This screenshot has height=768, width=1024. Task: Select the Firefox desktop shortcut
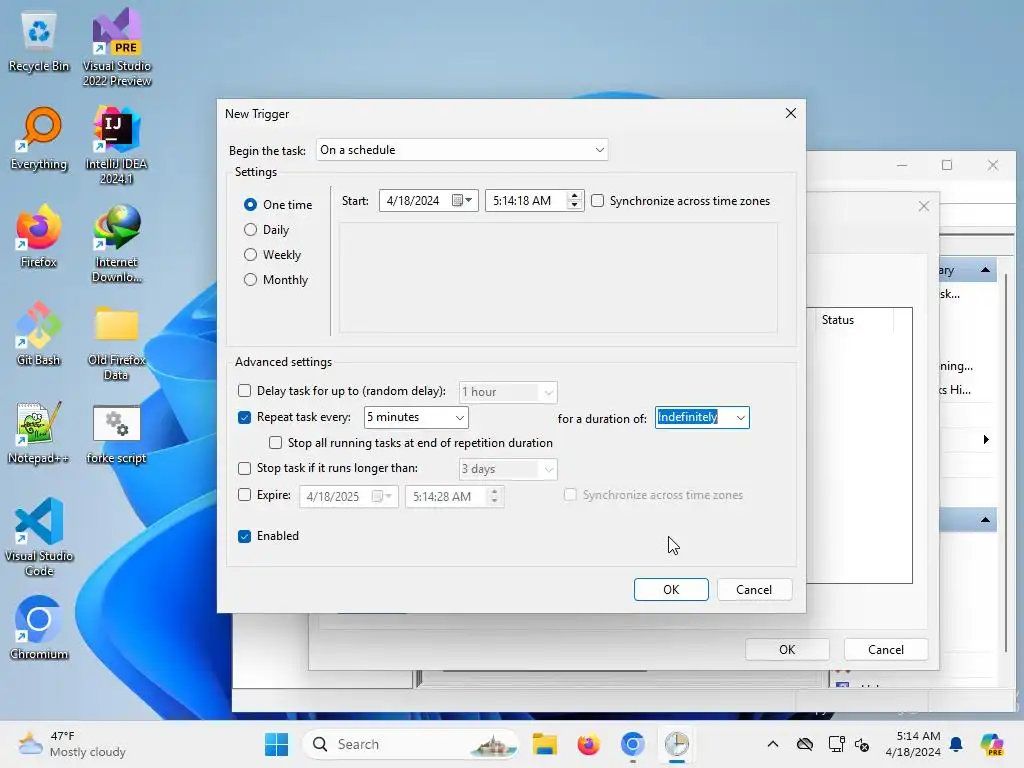coord(39,236)
